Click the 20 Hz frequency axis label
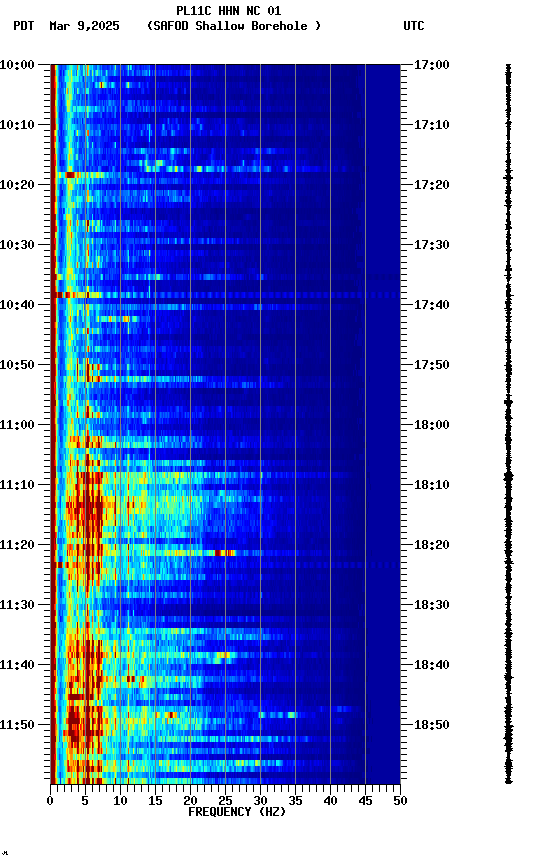552x864 pixels. pyautogui.click(x=190, y=801)
